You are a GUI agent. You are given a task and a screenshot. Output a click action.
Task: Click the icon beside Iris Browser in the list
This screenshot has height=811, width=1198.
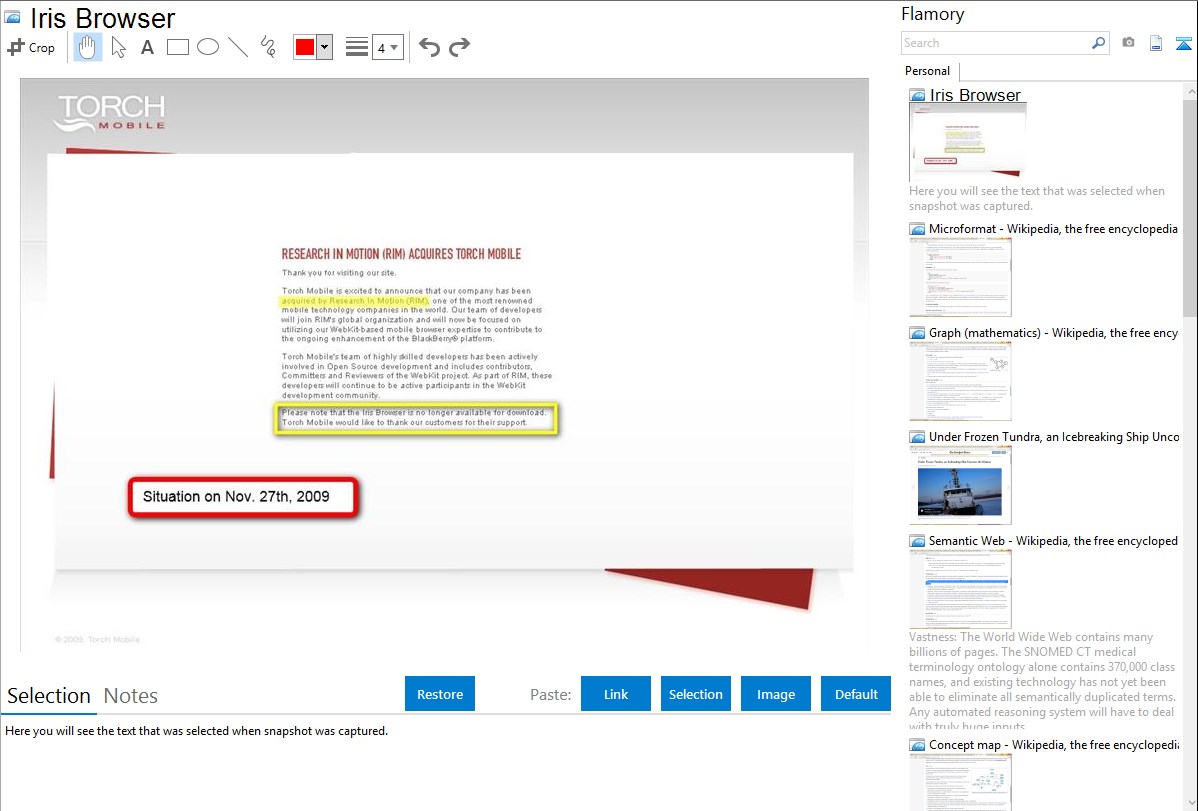pyautogui.click(x=917, y=96)
